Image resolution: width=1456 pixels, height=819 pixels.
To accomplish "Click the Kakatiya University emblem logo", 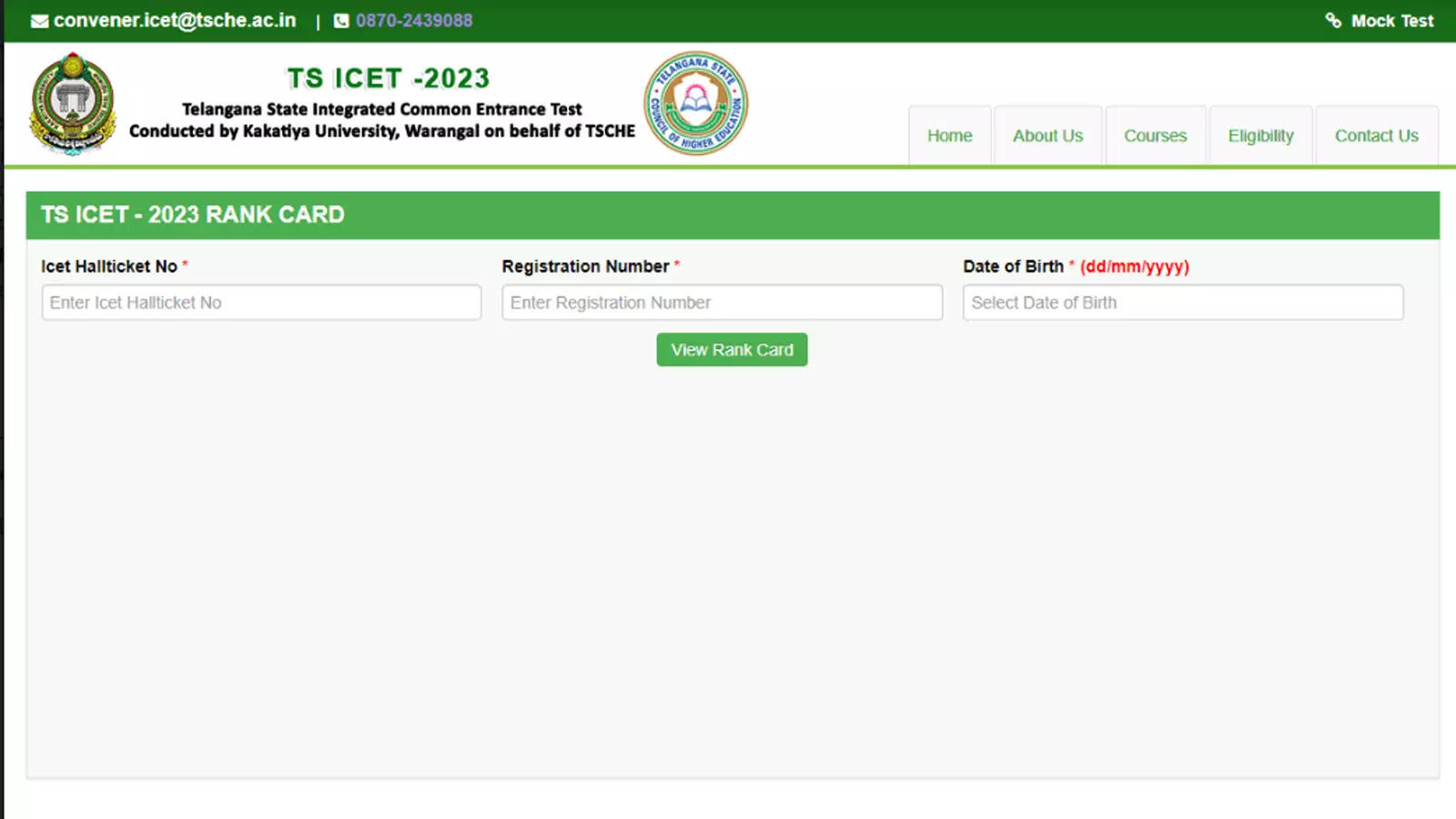I will (x=73, y=103).
